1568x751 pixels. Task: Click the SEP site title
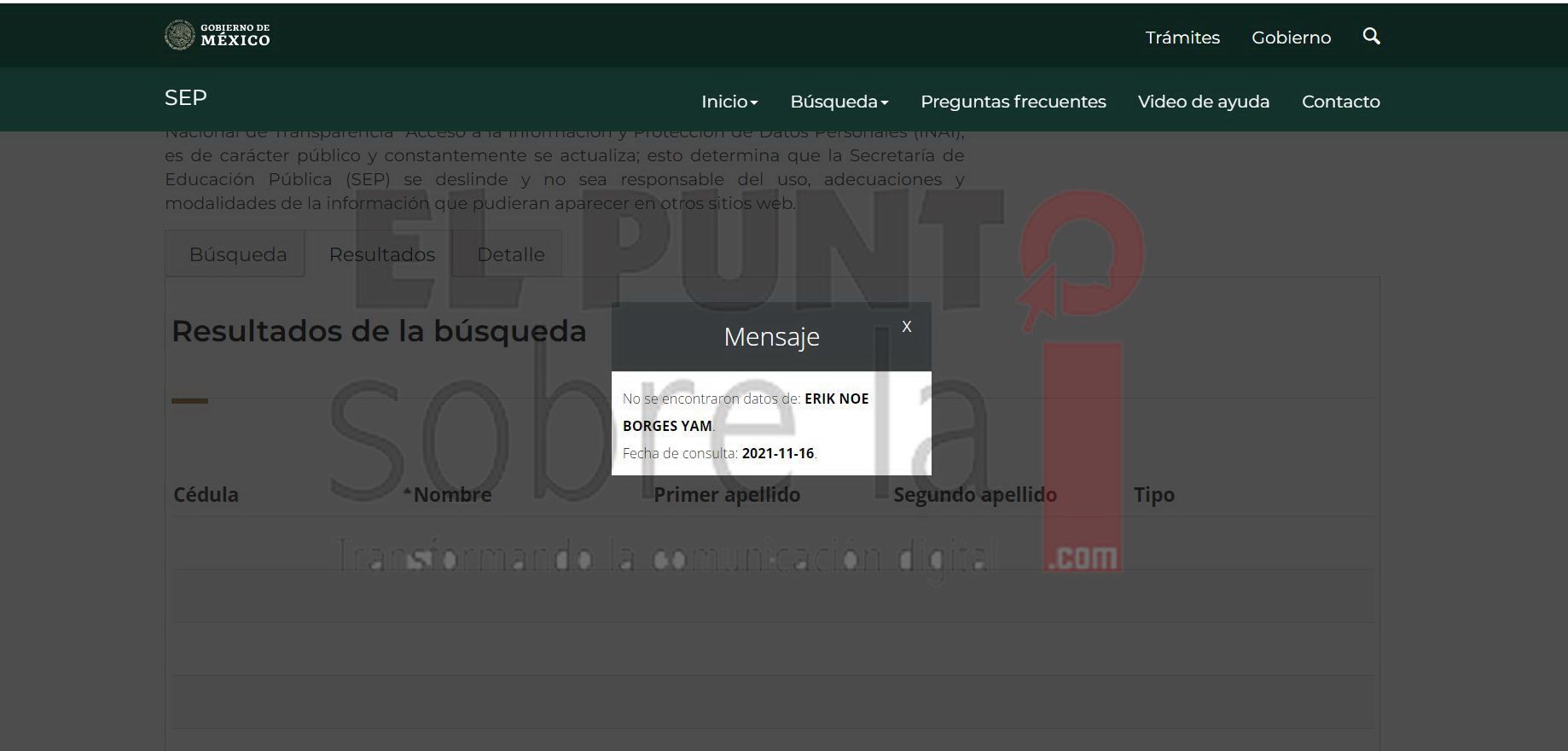(x=186, y=98)
